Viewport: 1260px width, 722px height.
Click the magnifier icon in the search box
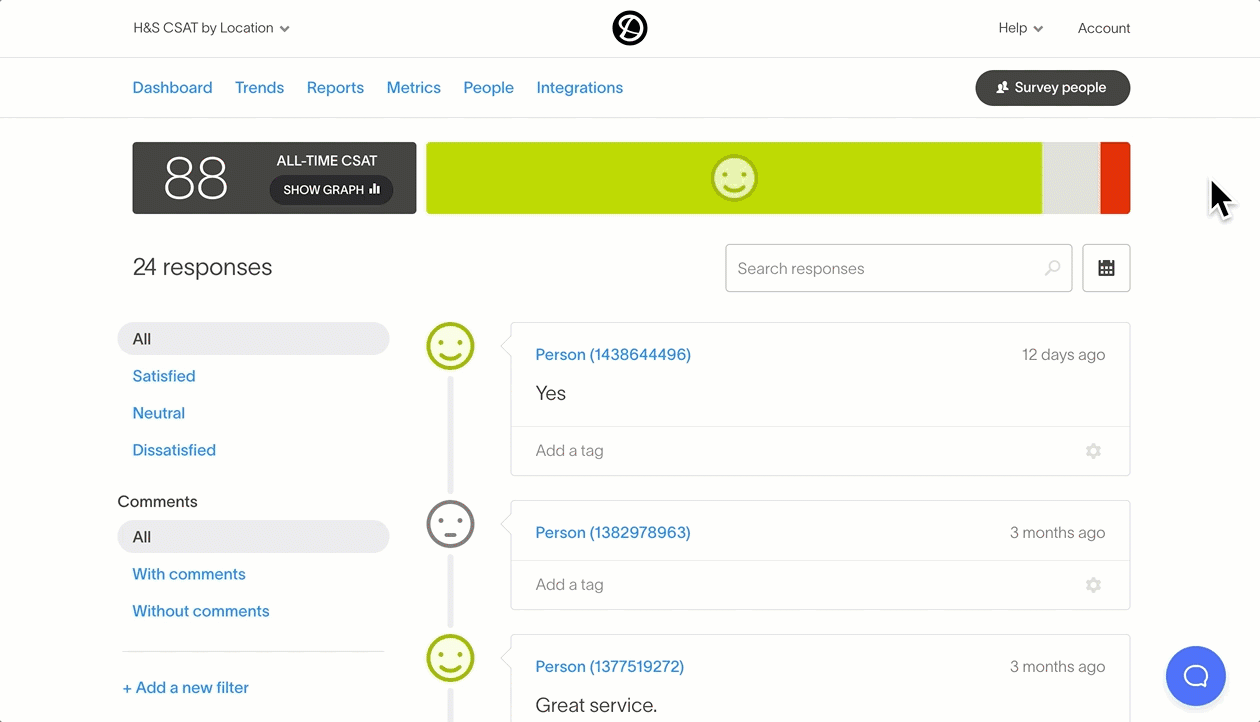[1052, 268]
